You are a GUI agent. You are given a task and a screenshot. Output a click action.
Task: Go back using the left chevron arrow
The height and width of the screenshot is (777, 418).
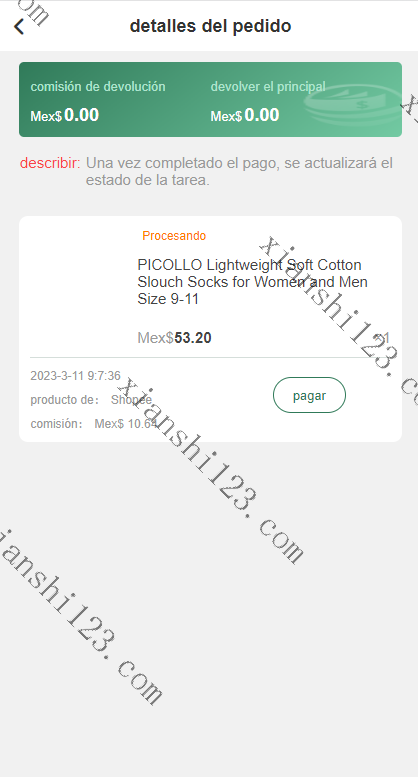pyautogui.click(x=19, y=26)
